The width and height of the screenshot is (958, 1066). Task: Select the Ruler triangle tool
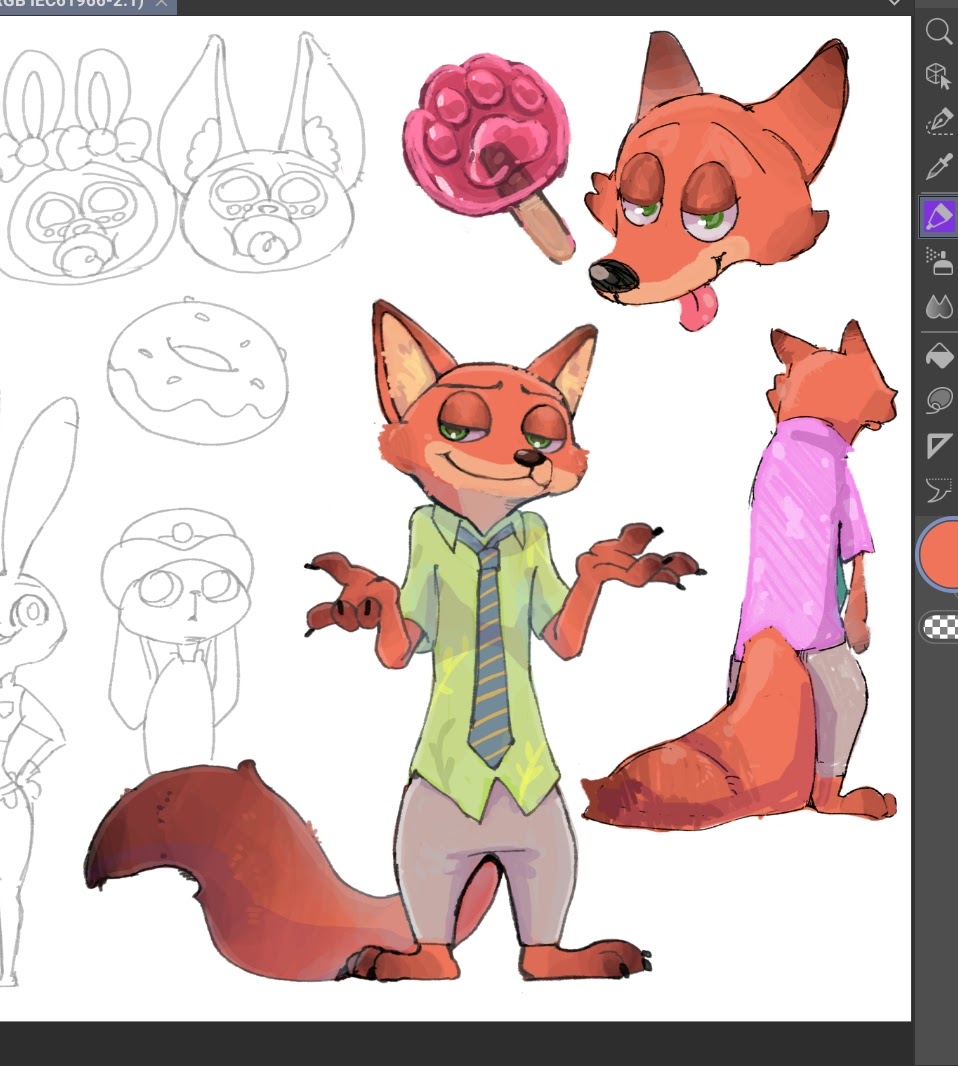[939, 445]
